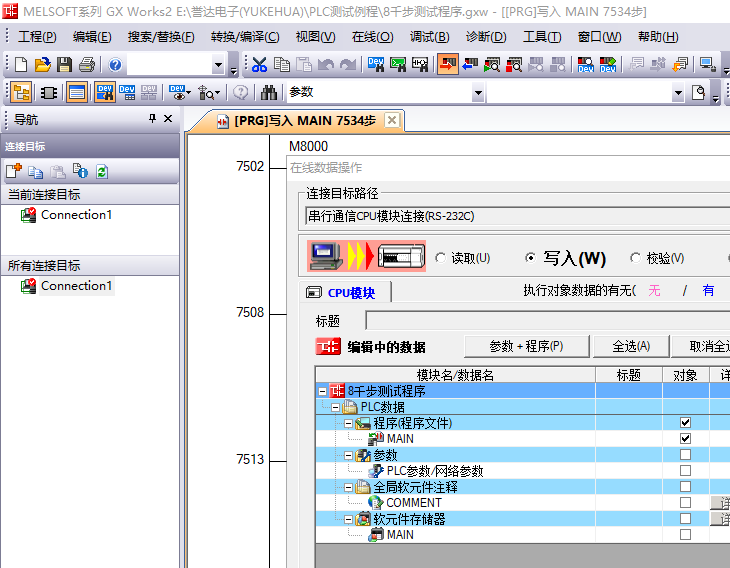The width and height of the screenshot is (730, 568).
Task: Click the Copy icon in the toolbar
Action: [x=281, y=64]
